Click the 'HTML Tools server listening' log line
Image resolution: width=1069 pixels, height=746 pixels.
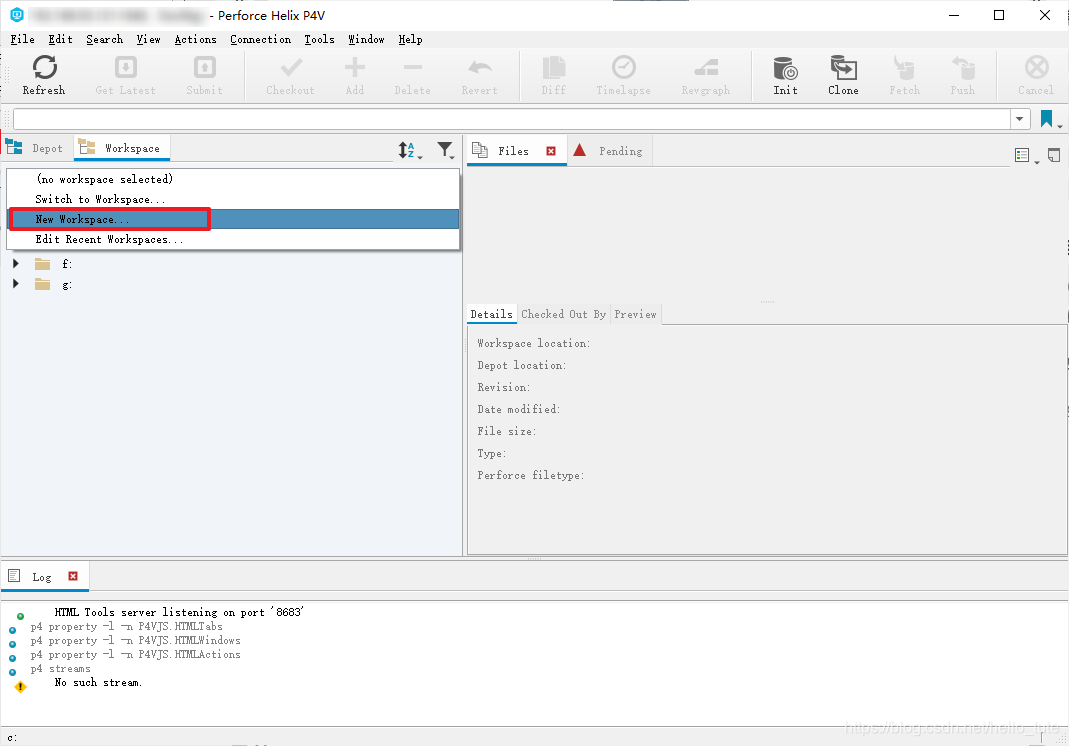[x=179, y=612]
